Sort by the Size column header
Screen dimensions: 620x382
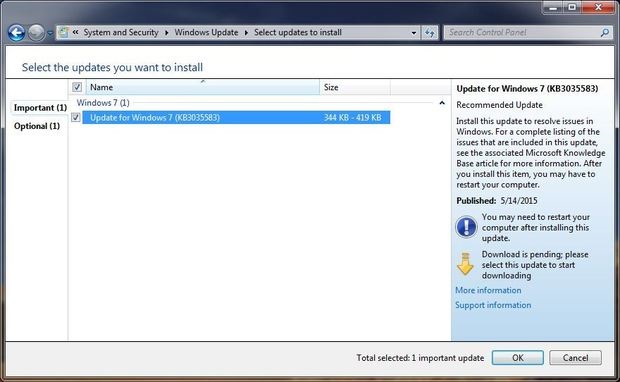(x=355, y=87)
